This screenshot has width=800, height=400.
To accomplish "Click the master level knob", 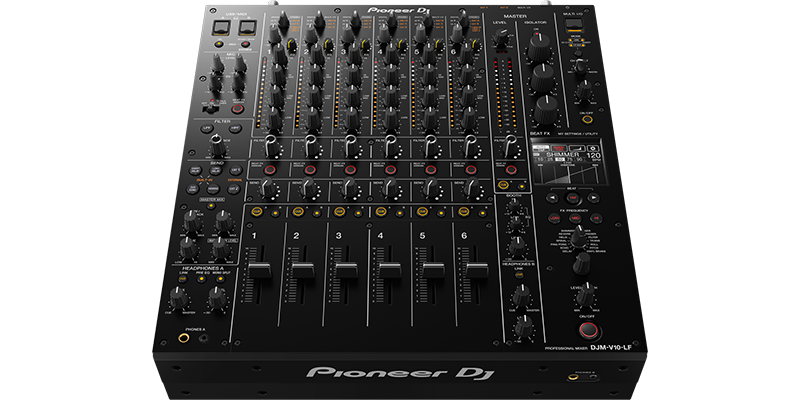I will 501,37.
